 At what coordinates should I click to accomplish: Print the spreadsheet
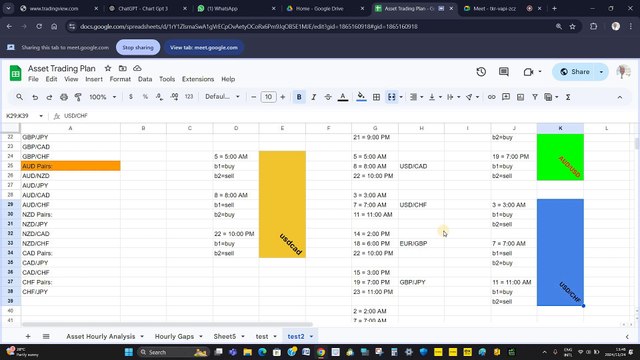[x=64, y=97]
